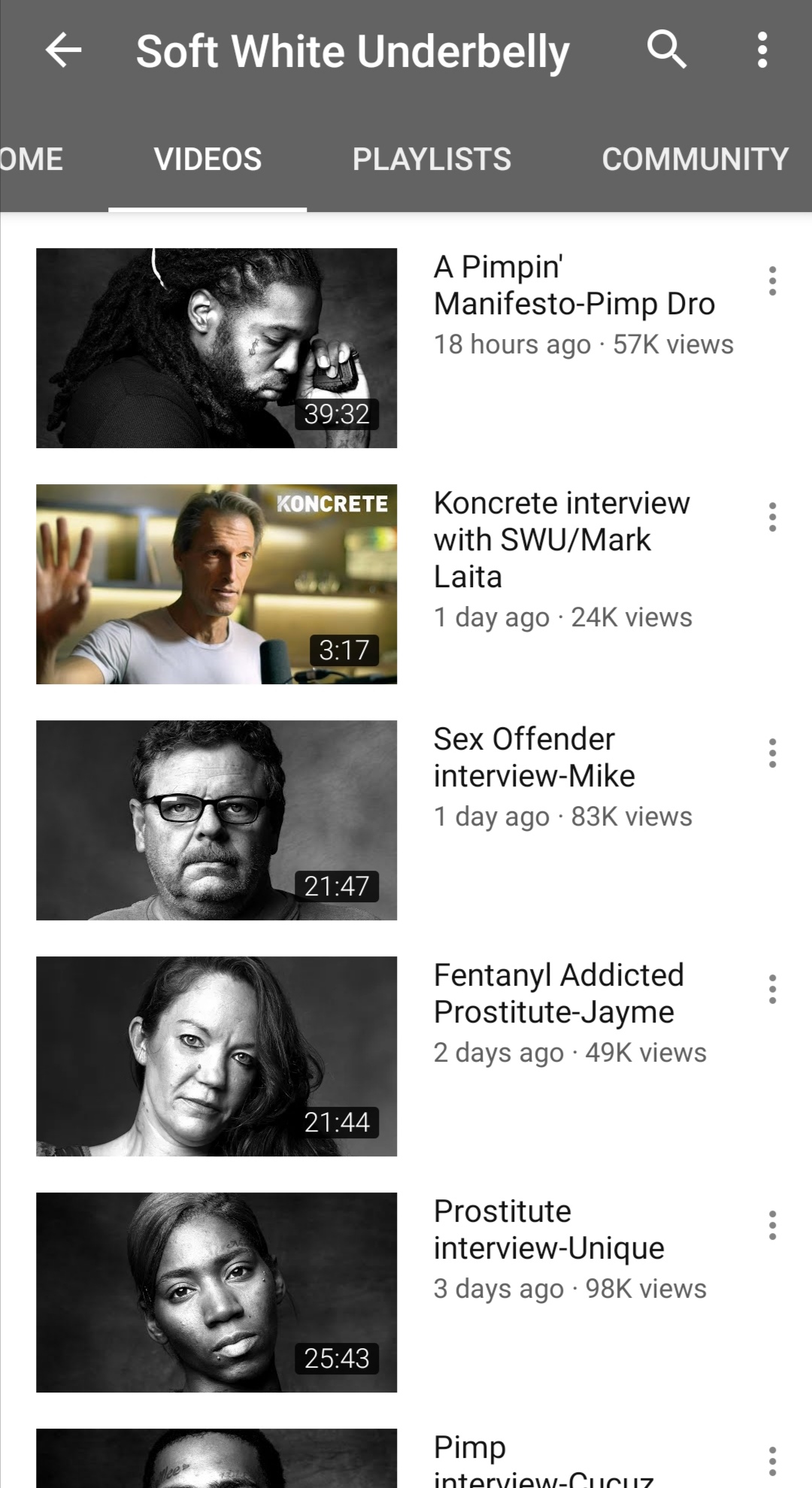The width and height of the screenshot is (812, 1488).
Task: Open the 21:44 Jayme video thumbnail
Action: pyautogui.click(x=217, y=1056)
